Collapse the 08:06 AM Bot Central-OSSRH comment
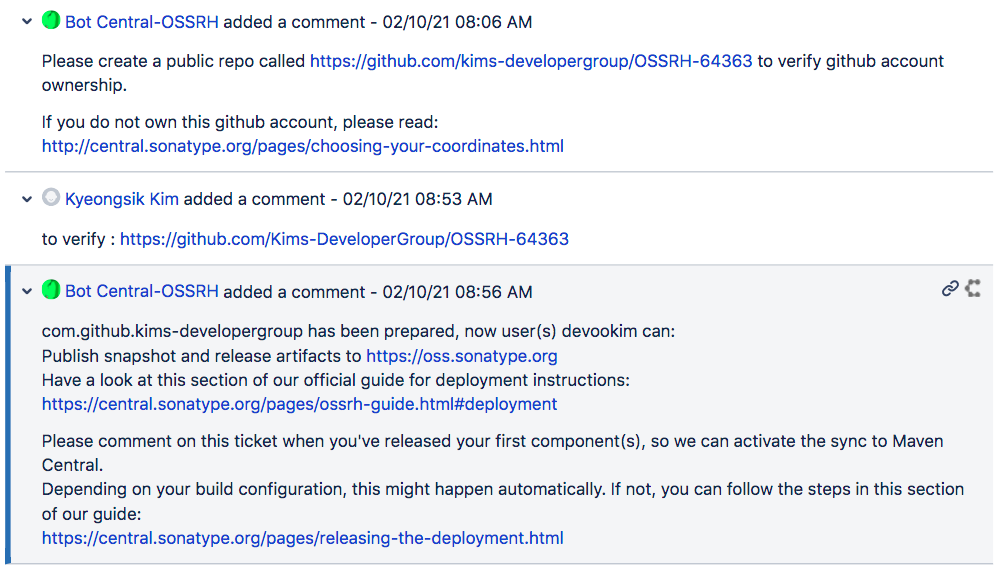The image size is (1003, 567). (27, 22)
